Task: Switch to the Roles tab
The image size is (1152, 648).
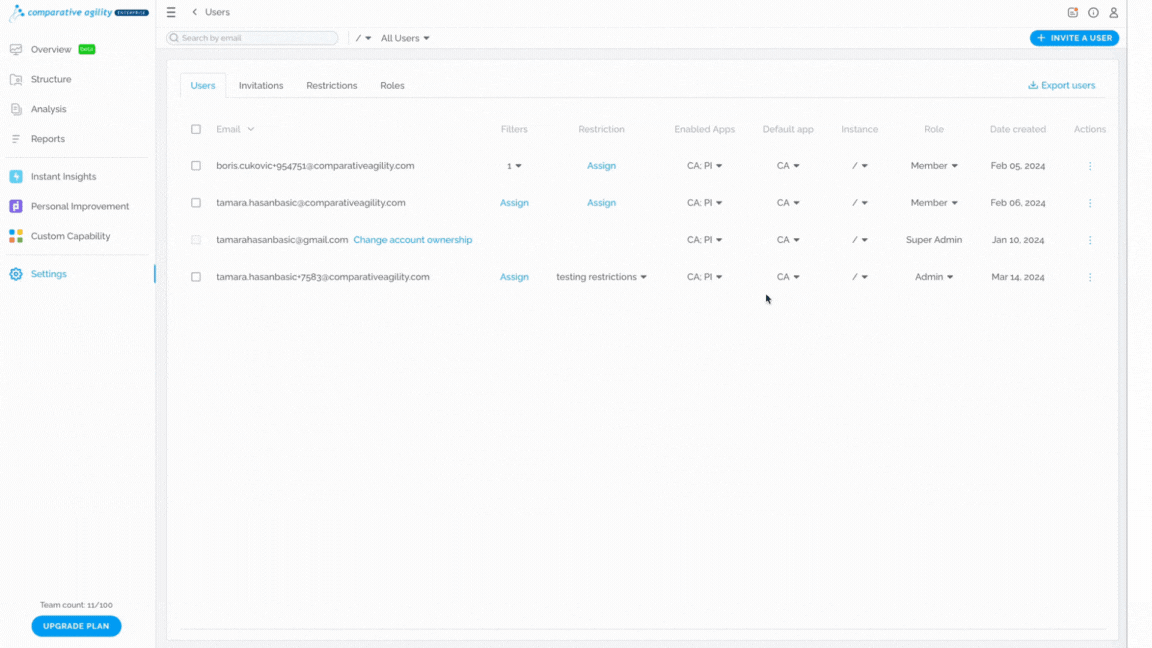Action: point(392,85)
